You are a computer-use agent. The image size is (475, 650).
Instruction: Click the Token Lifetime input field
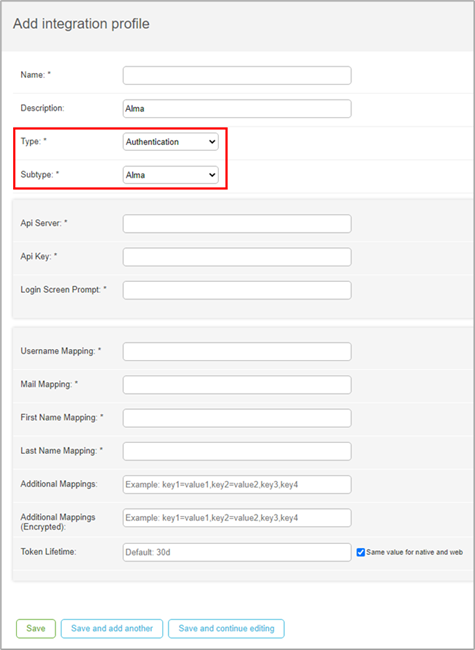[237, 553]
